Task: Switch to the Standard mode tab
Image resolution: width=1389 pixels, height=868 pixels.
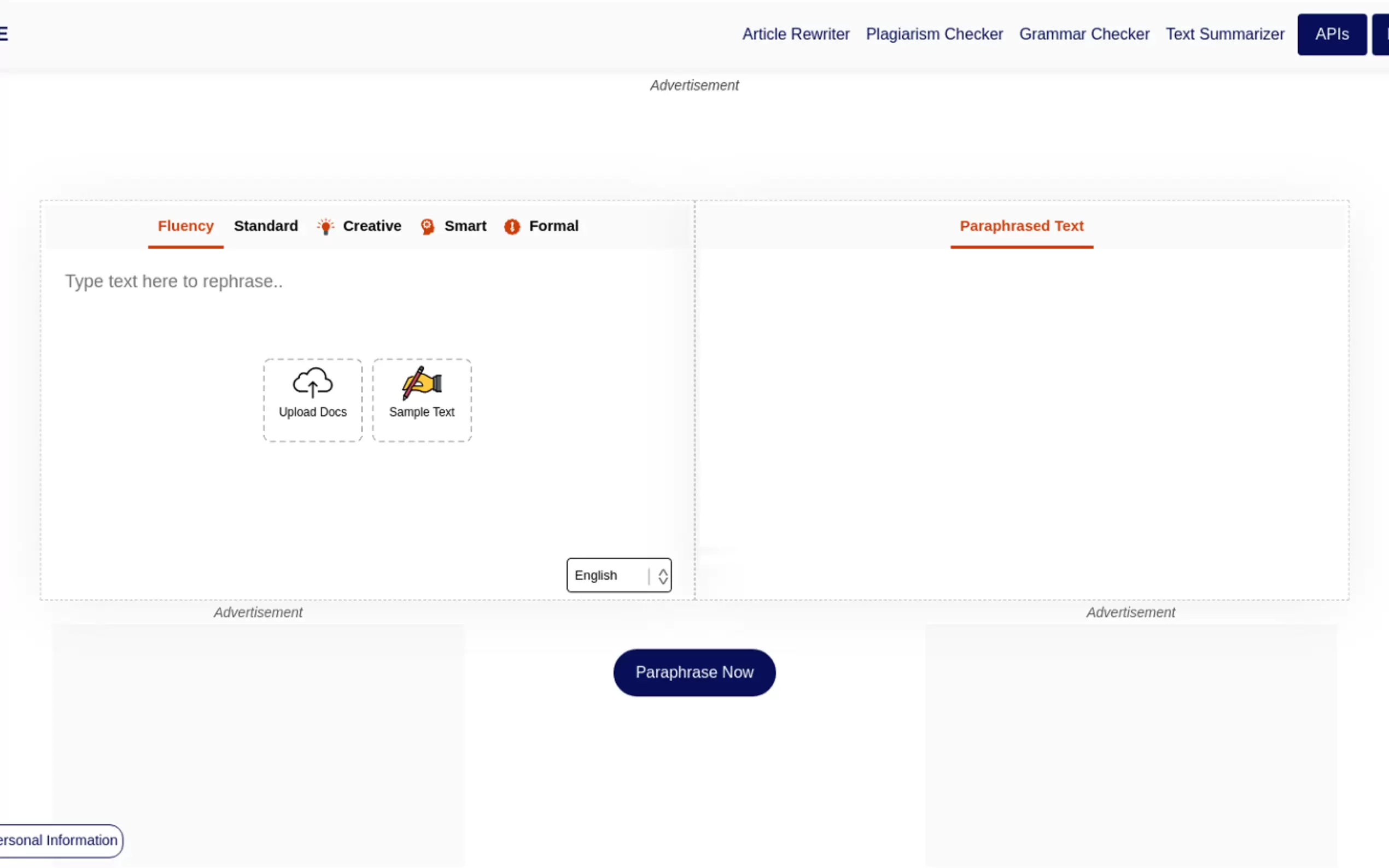Action: [x=265, y=226]
